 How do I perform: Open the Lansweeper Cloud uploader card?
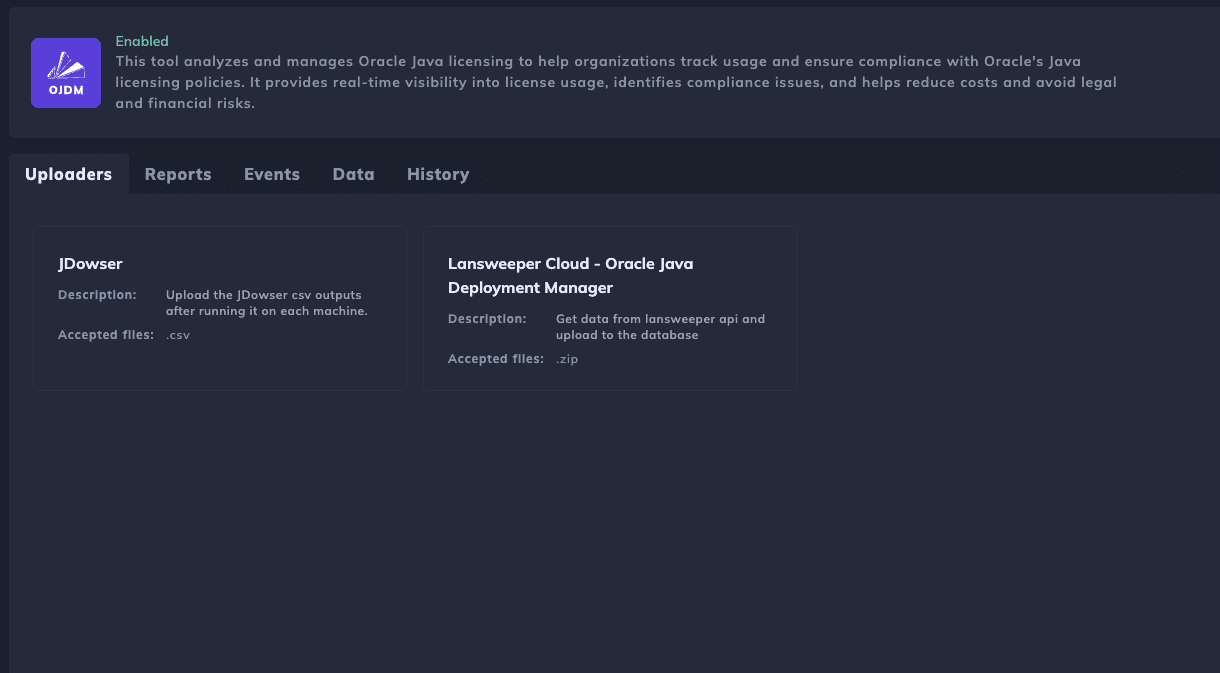610,308
